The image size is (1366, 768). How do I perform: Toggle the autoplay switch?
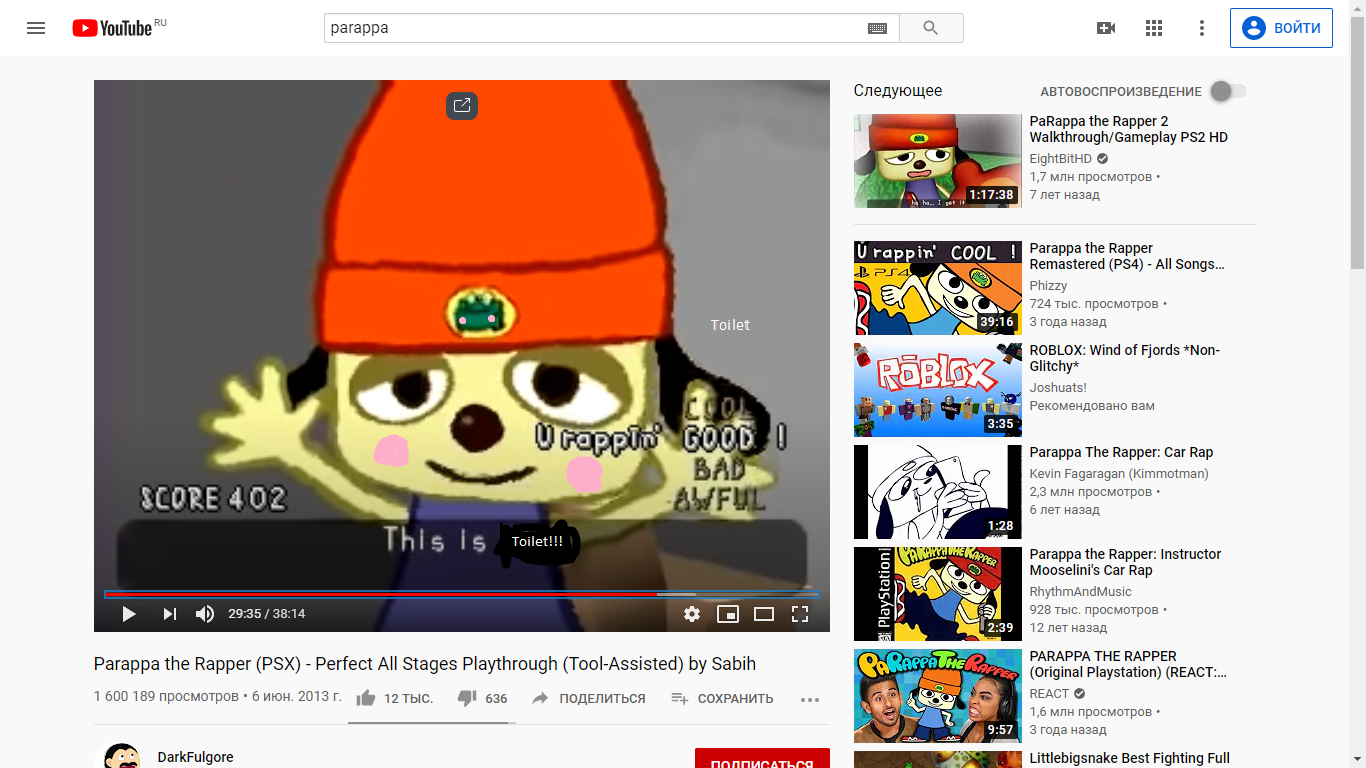(1228, 91)
